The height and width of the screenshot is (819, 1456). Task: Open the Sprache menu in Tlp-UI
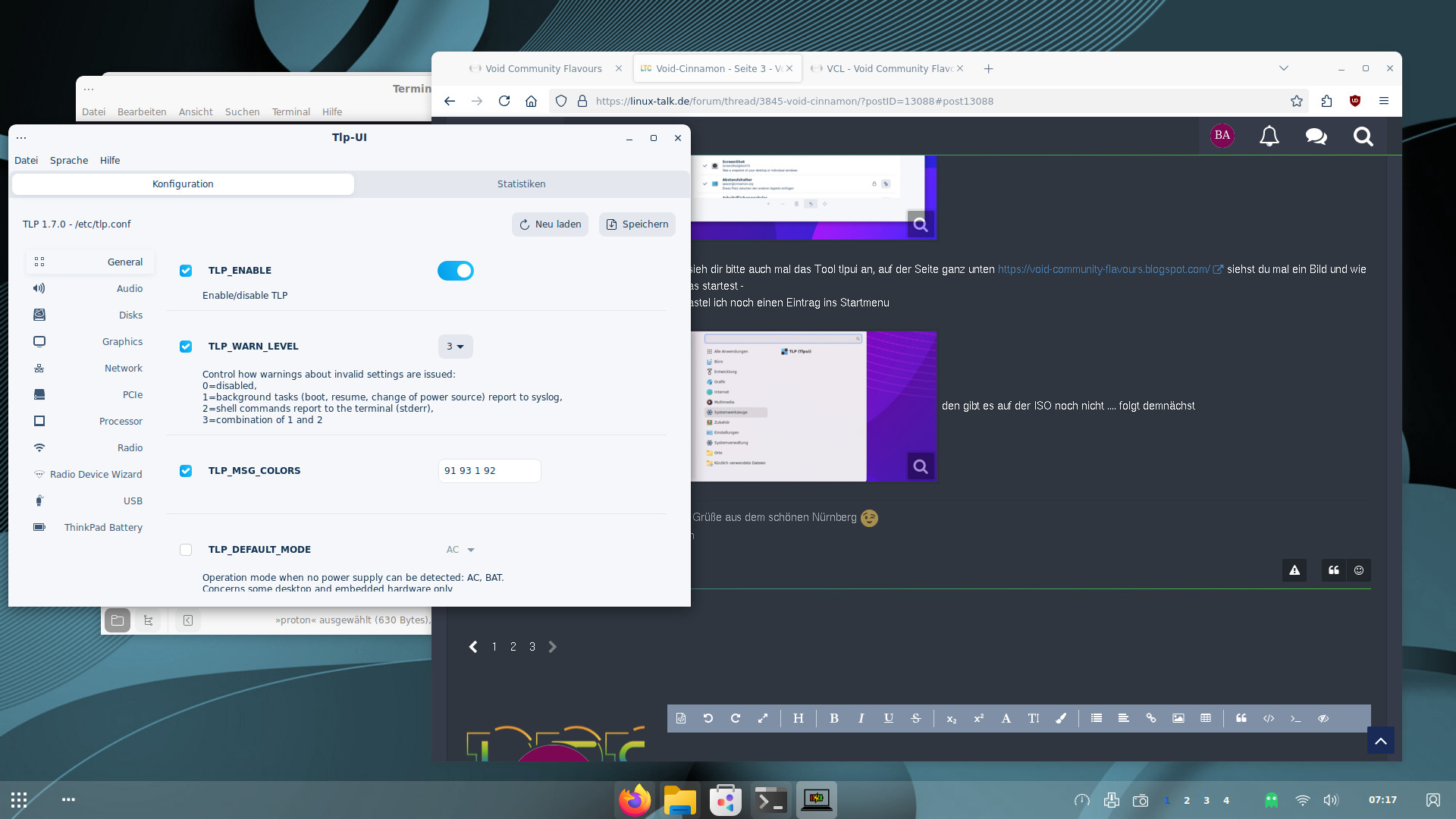pos(68,161)
